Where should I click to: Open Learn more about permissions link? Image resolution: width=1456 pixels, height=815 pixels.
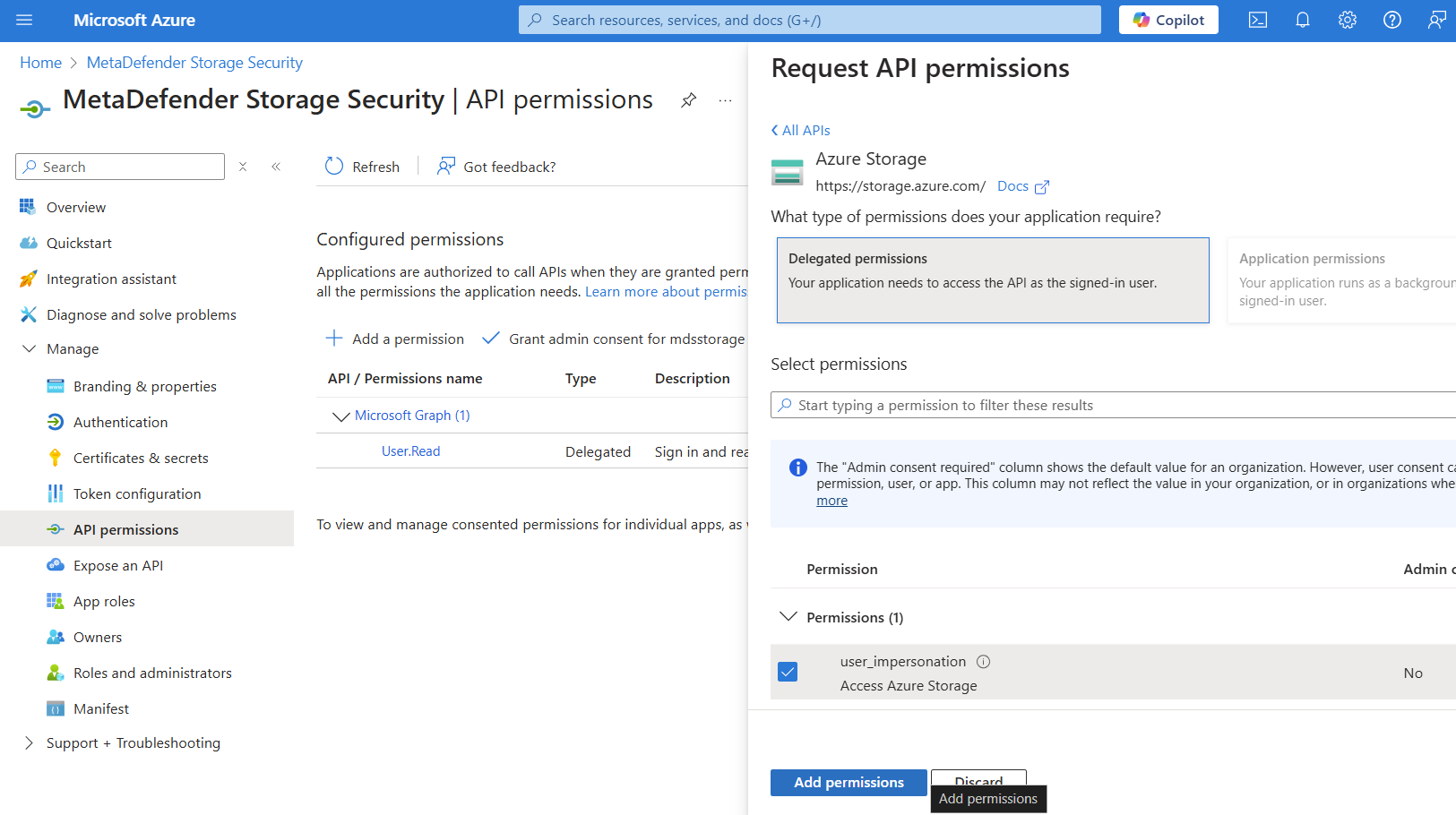tap(666, 292)
